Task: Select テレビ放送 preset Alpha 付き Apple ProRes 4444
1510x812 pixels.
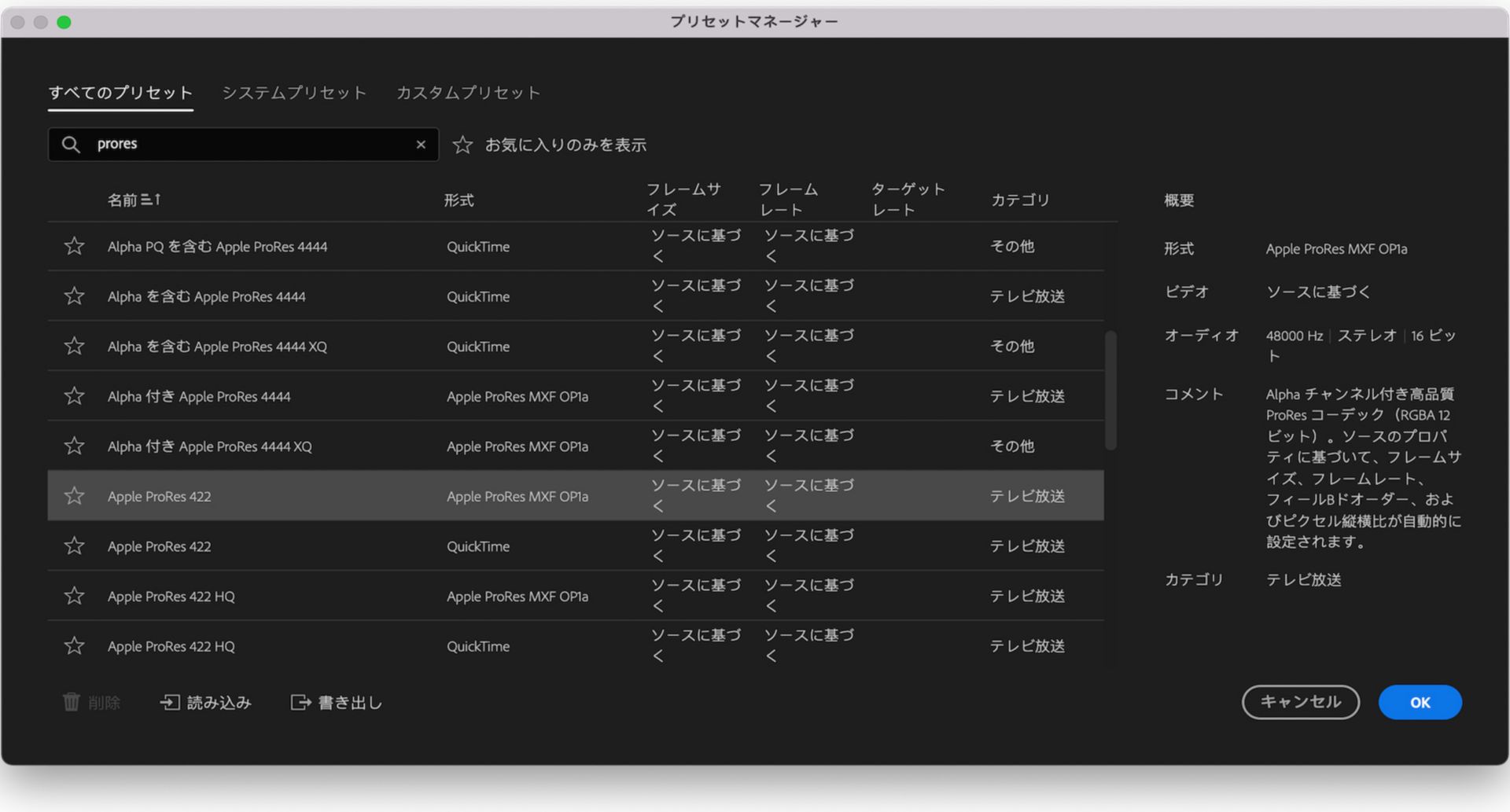Action: [x=199, y=397]
